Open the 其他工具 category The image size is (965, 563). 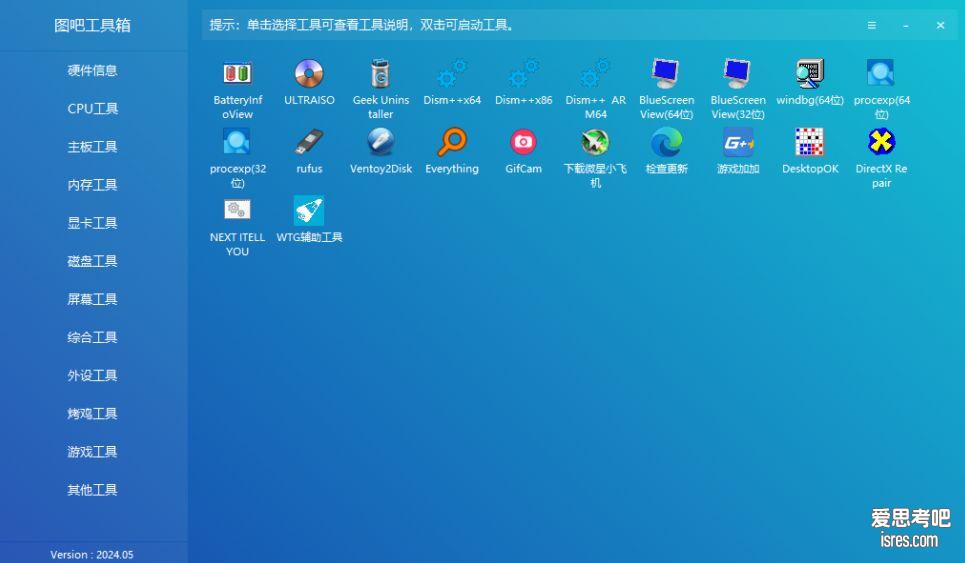pyautogui.click(x=92, y=490)
